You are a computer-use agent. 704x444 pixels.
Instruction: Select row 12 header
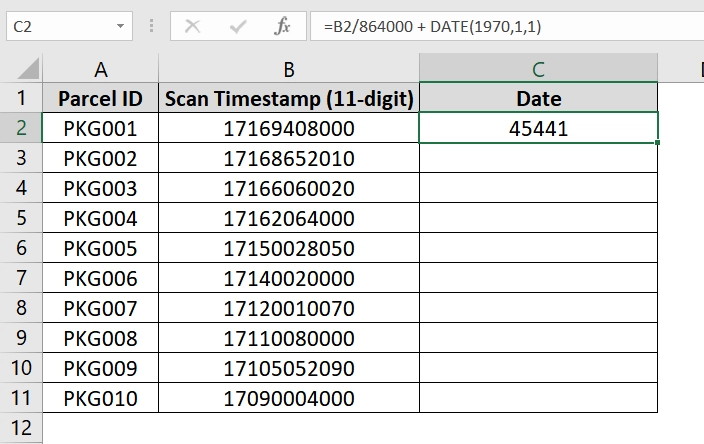(21, 427)
